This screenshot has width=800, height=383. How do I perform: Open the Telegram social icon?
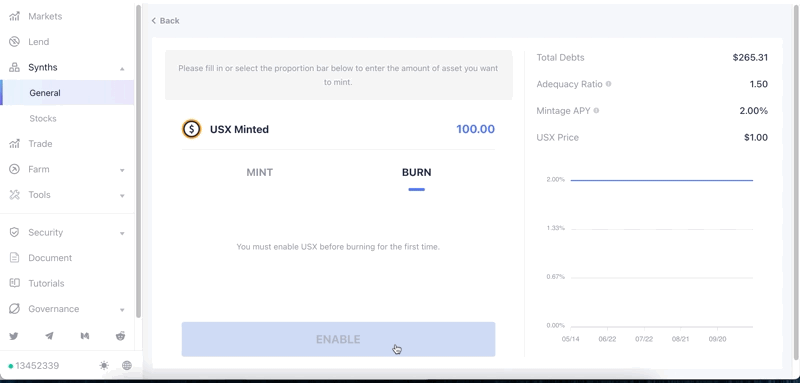pyautogui.click(x=49, y=336)
